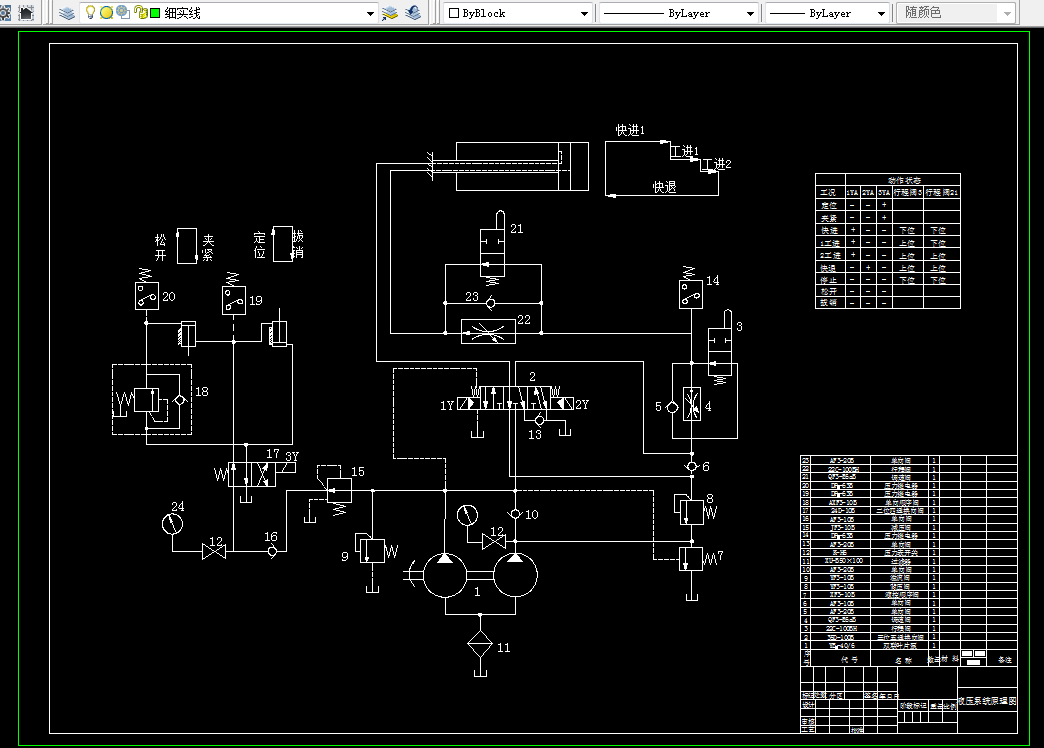Viewport: 1044px width, 748px height.
Task: Click the filter symbol labeled 11
Action: pyautogui.click(x=480, y=645)
